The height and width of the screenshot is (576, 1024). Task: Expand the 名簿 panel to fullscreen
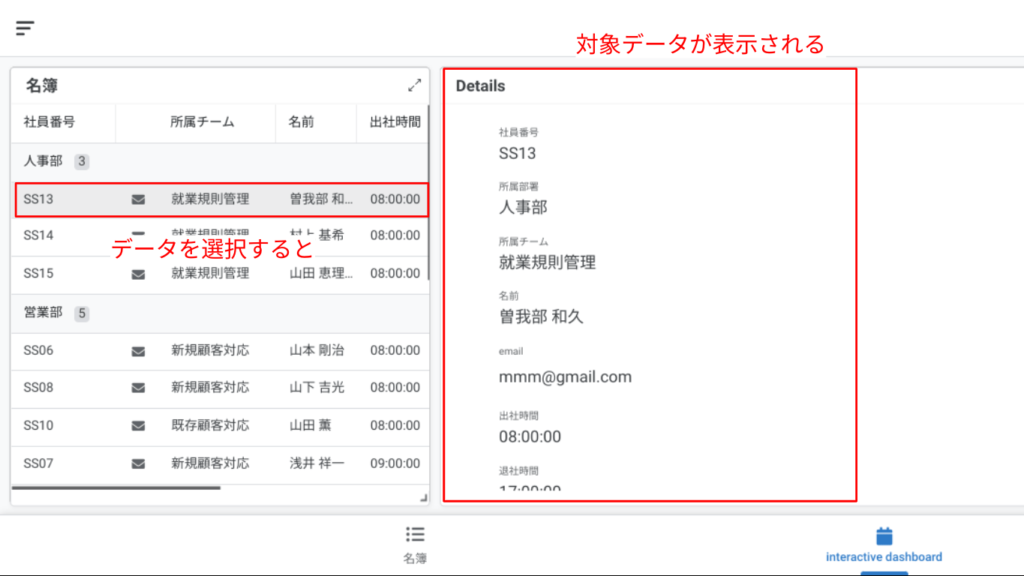pos(414,86)
